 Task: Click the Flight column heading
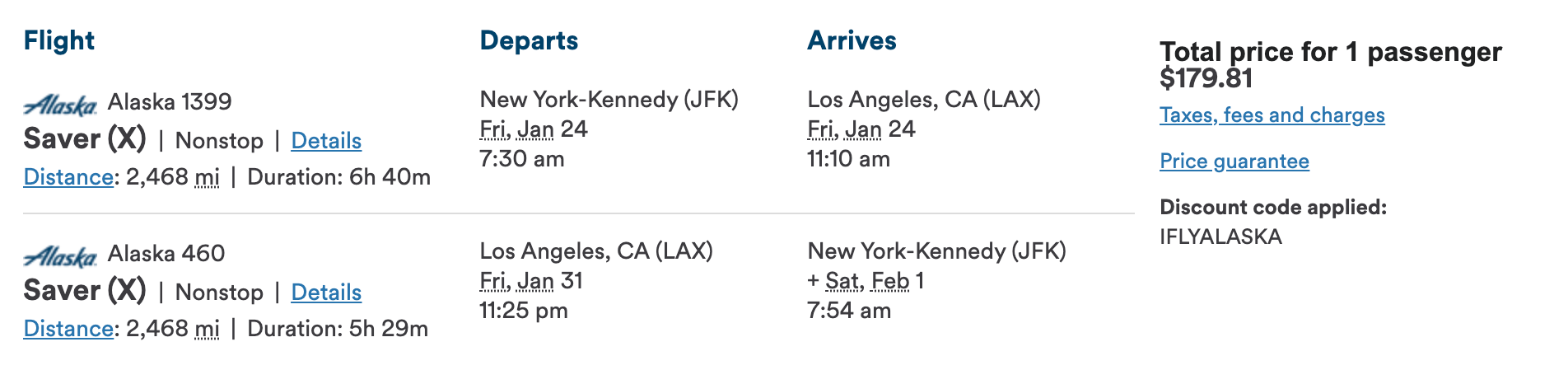click(59, 41)
